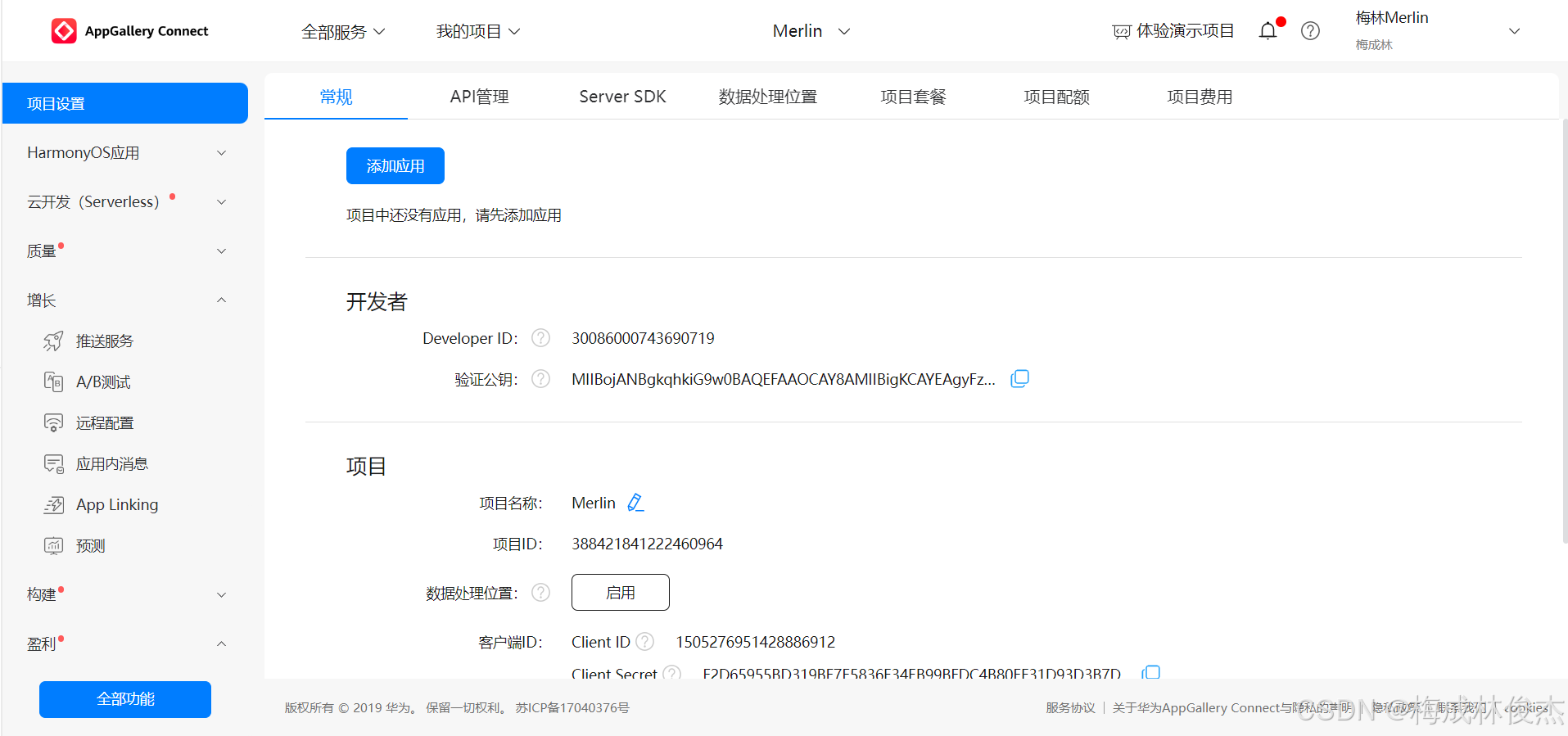
Task: Switch to the 项目套餐 tab
Action: 913,97
